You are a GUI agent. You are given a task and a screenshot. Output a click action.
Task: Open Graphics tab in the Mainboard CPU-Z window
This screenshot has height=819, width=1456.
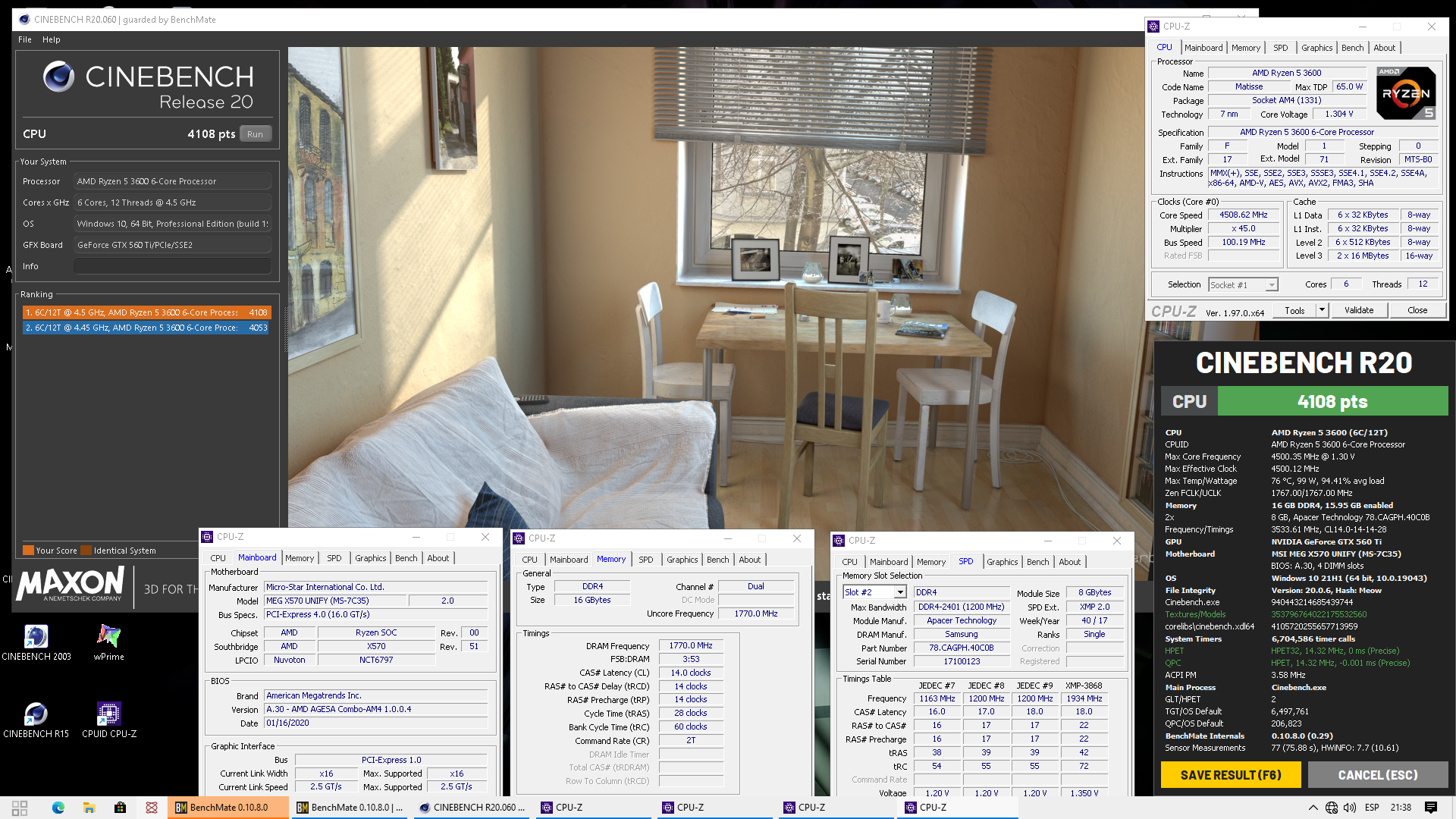(371, 558)
